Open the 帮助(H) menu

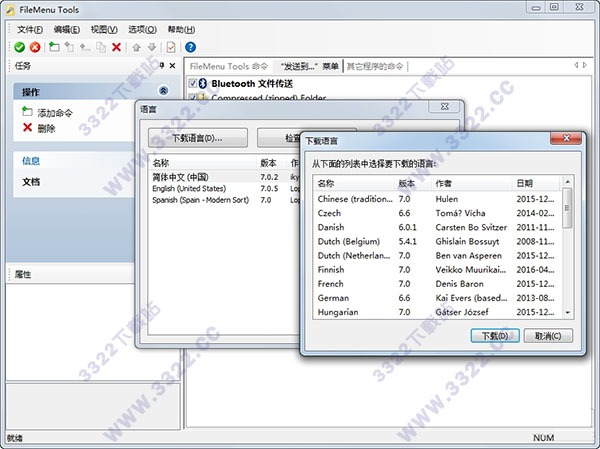(181, 29)
